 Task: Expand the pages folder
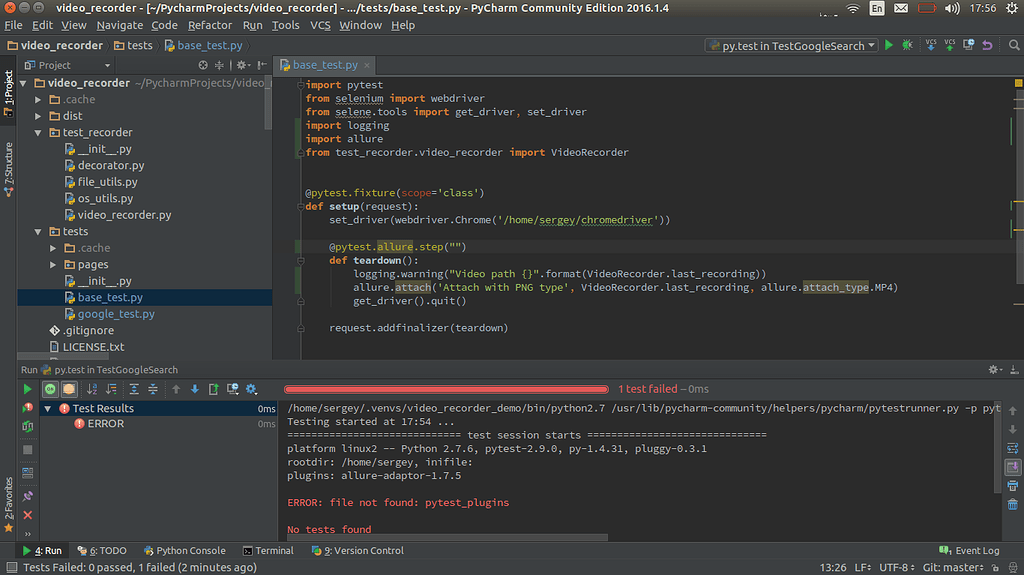54,265
